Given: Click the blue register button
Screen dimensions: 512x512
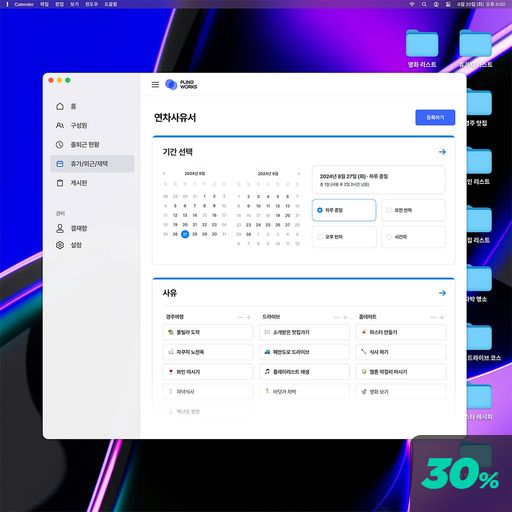Looking at the screenshot, I should [435, 117].
